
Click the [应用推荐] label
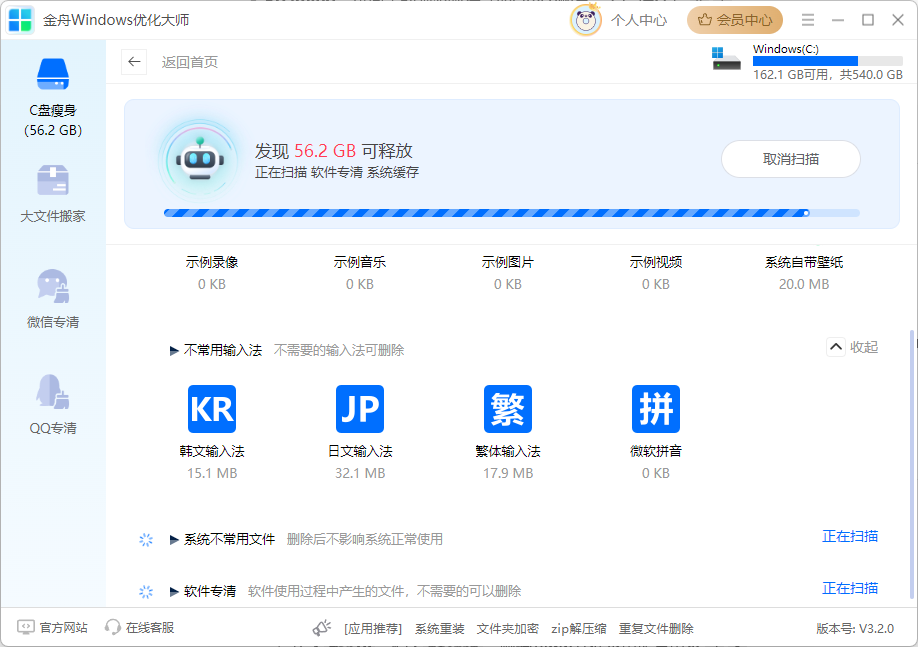pyautogui.click(x=373, y=629)
